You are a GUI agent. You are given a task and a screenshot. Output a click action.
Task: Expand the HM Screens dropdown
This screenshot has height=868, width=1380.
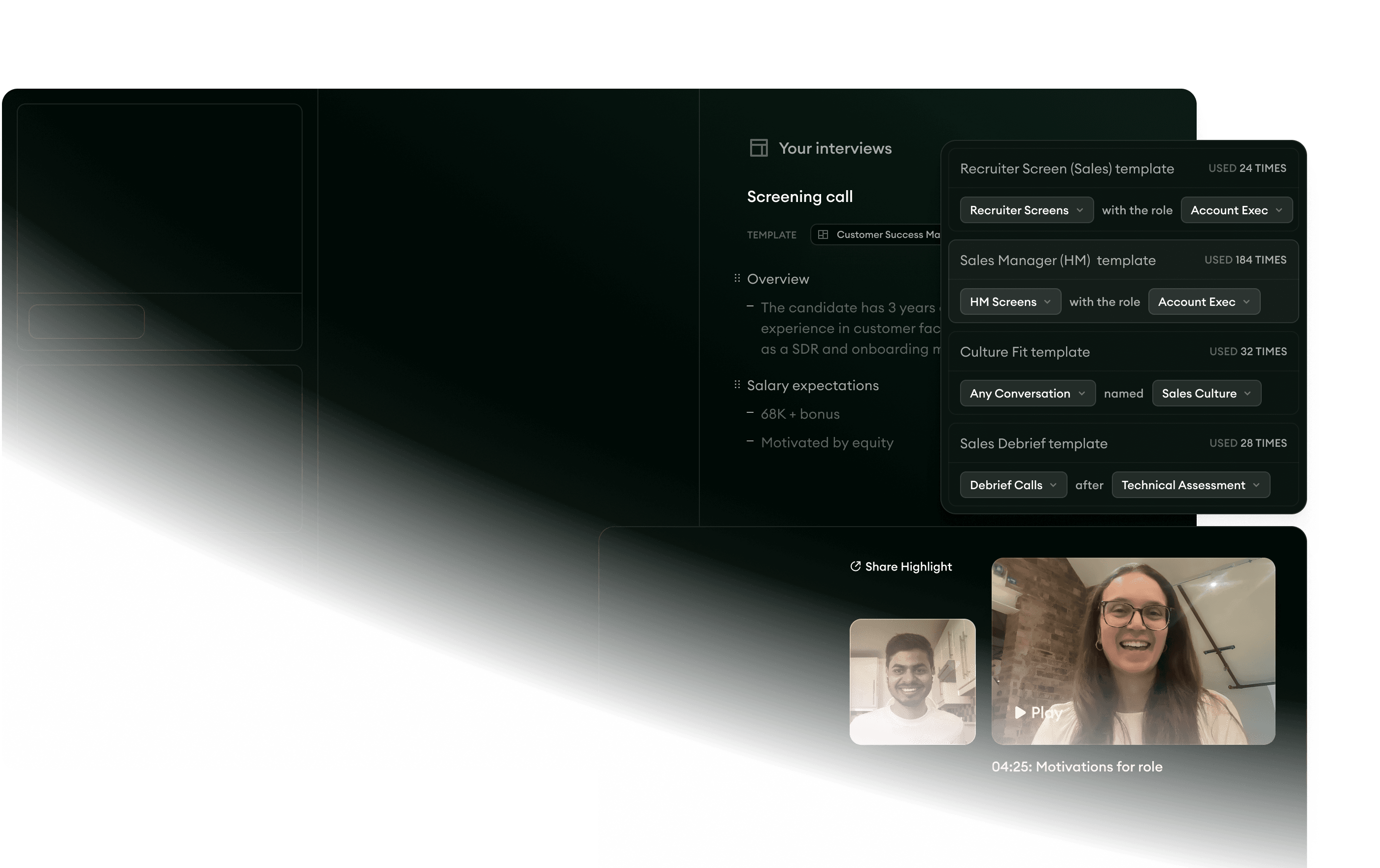1010,302
